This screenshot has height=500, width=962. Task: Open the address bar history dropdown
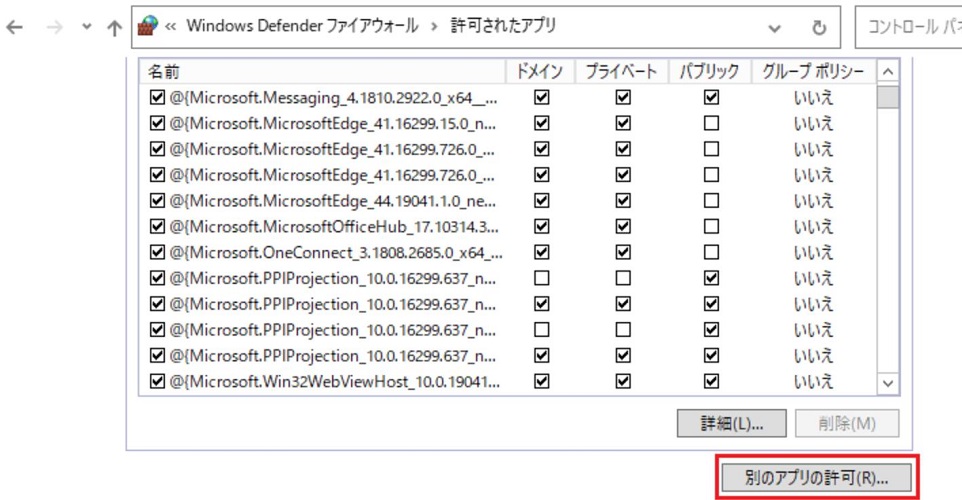(775, 28)
